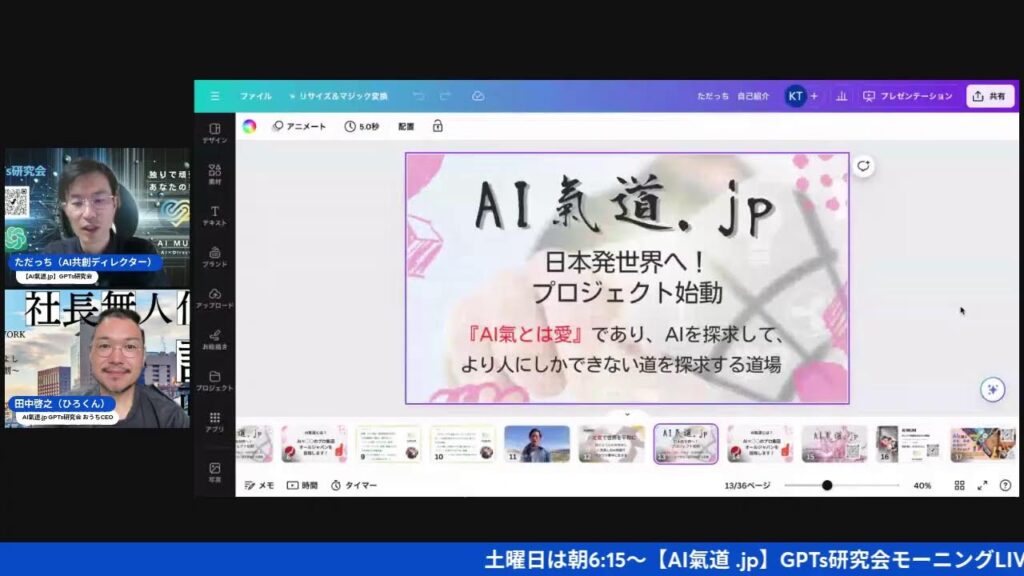Collapse the page thumbnail strip chevron
The height and width of the screenshot is (576, 1024).
coord(627,413)
